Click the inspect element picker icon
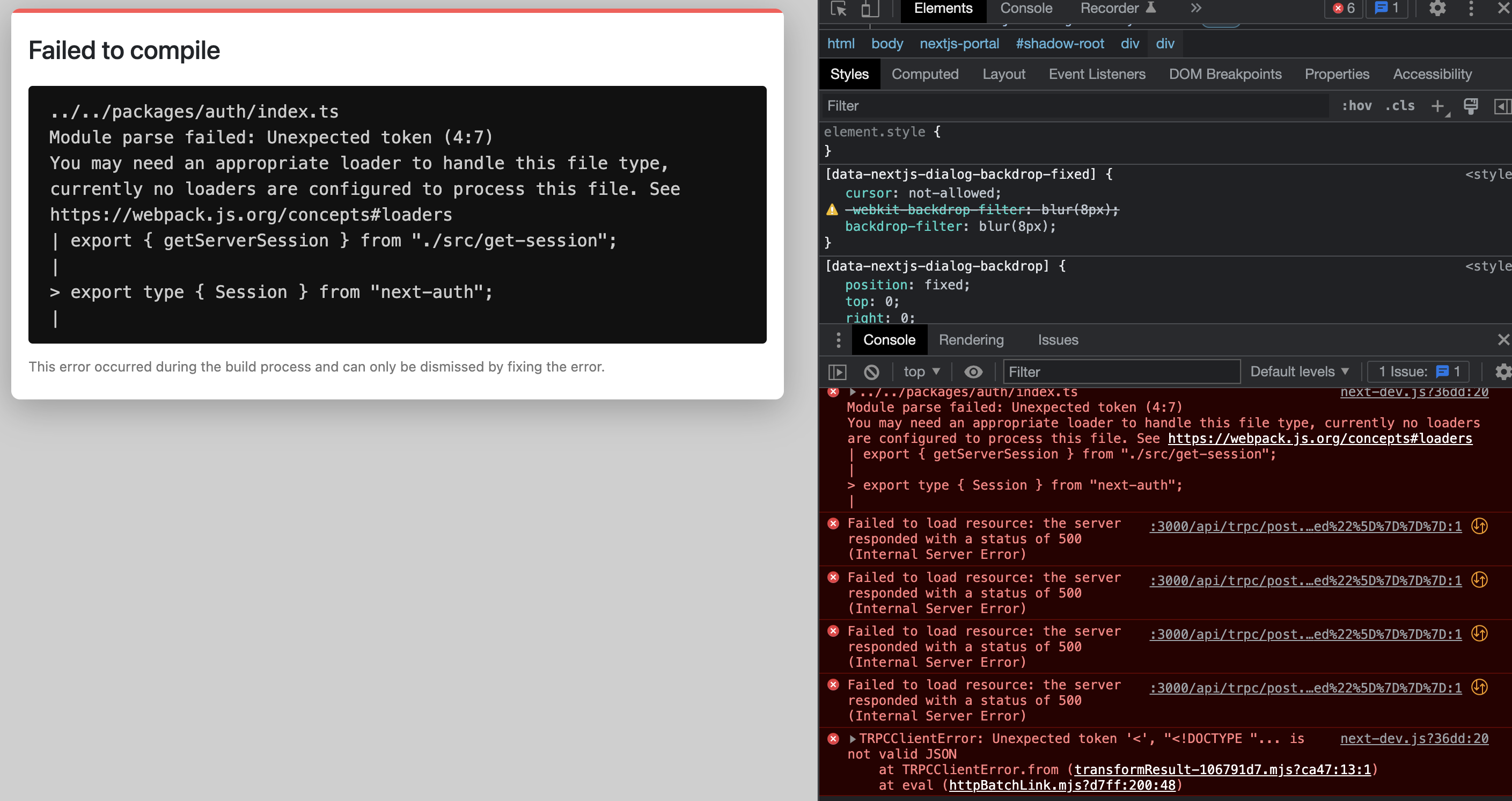 839,8
